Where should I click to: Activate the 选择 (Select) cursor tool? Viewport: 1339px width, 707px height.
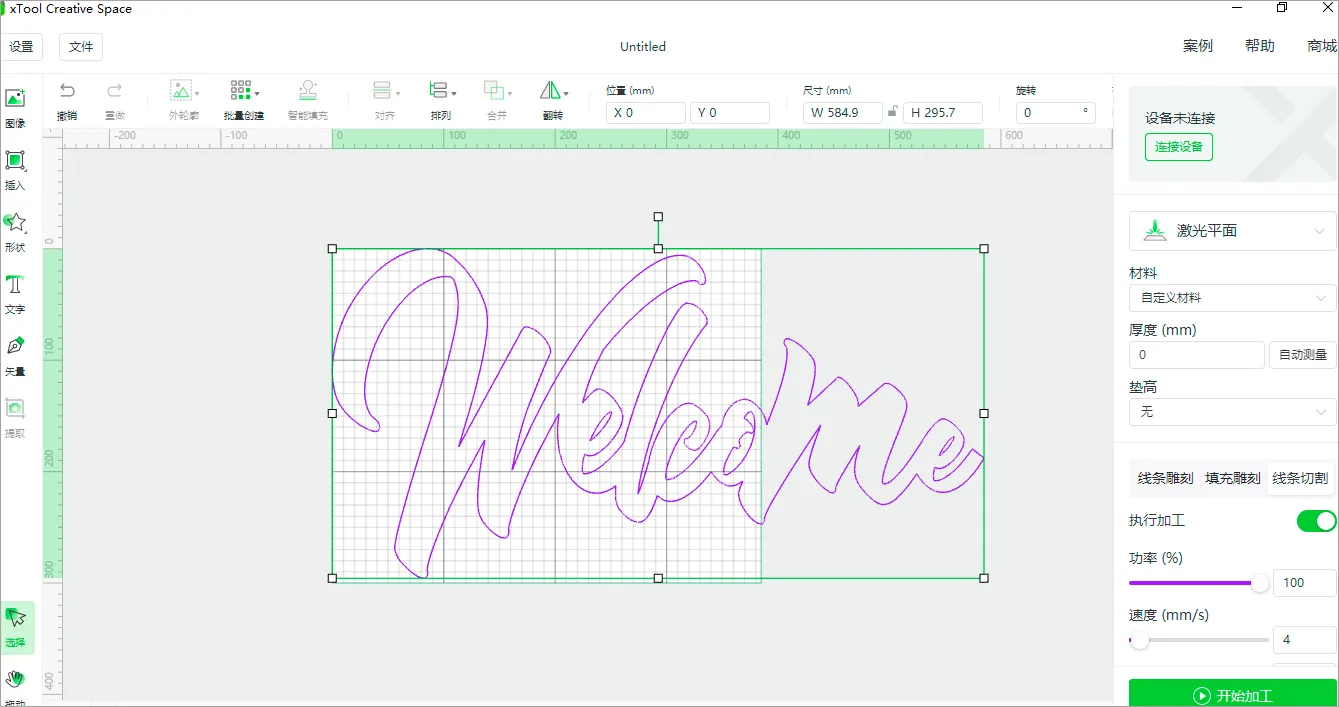click(15, 627)
